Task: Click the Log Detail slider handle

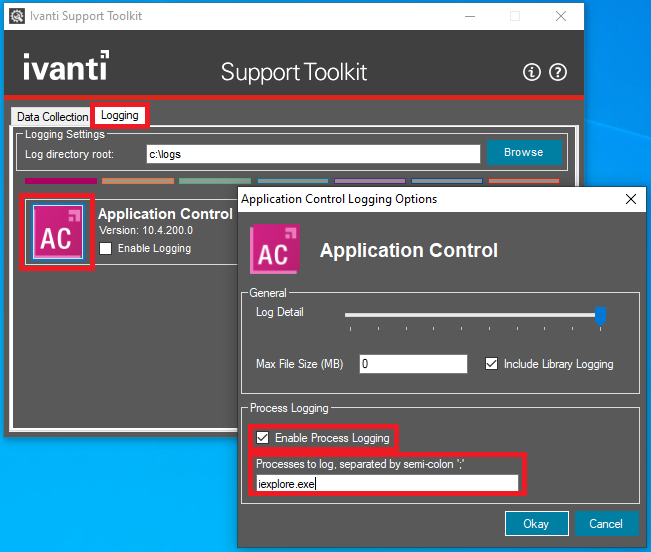Action: (x=600, y=316)
